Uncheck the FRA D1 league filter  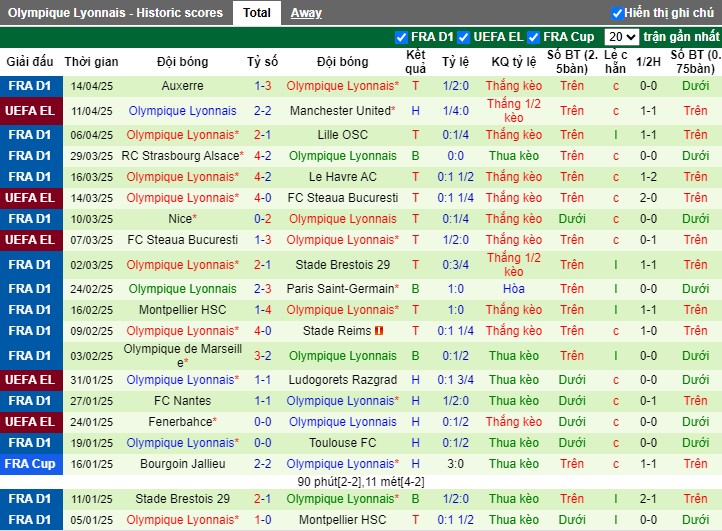coord(401,37)
